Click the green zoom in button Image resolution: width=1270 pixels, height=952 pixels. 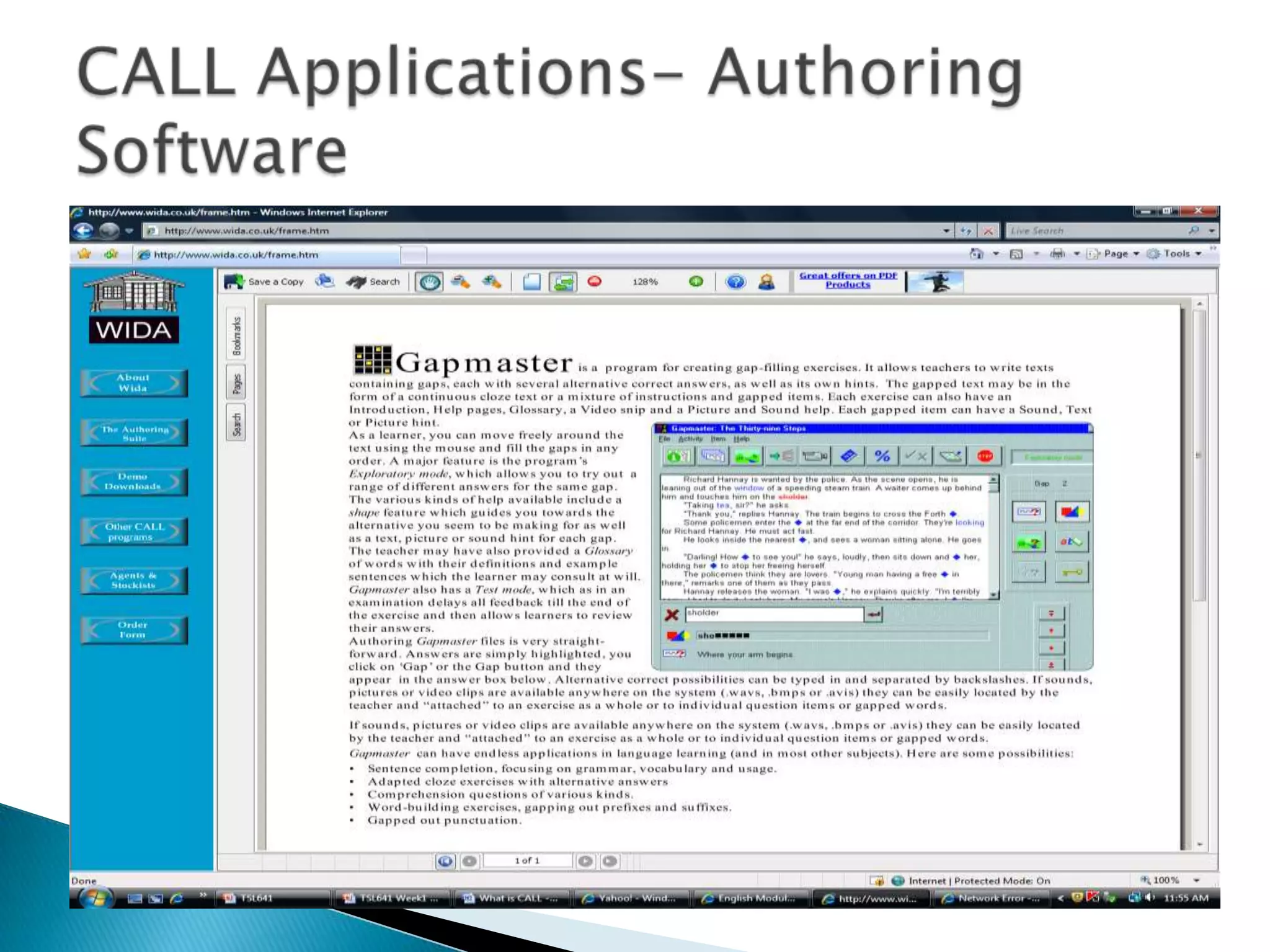[696, 282]
